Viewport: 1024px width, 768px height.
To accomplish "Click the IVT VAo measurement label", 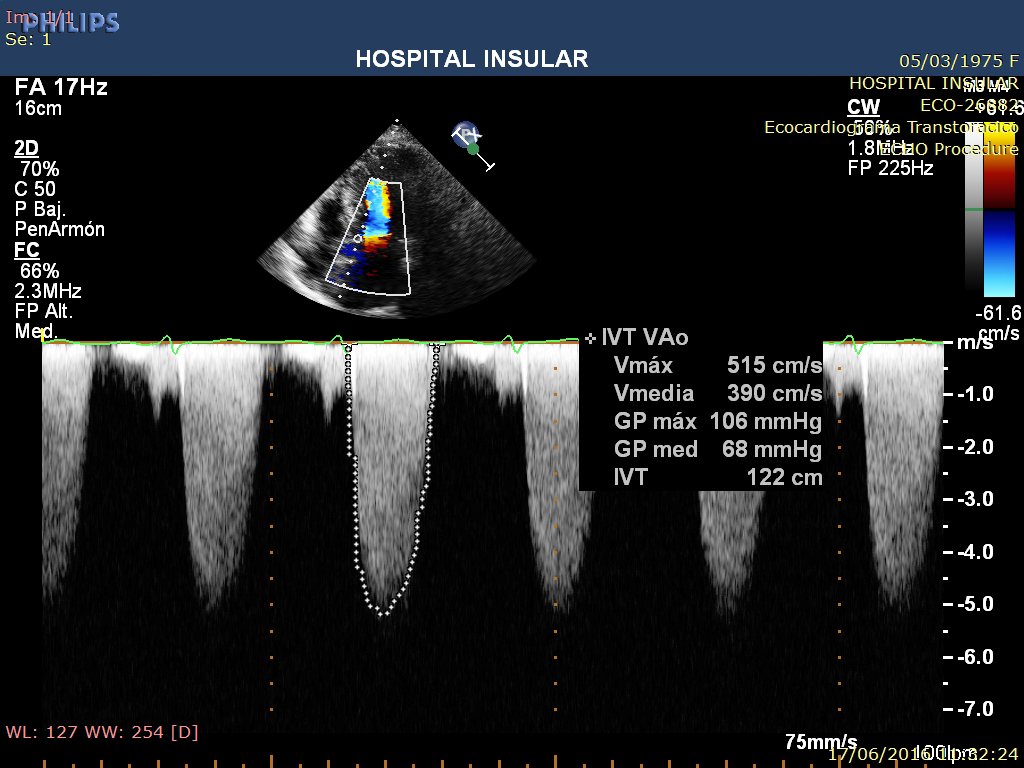I will 644,338.
